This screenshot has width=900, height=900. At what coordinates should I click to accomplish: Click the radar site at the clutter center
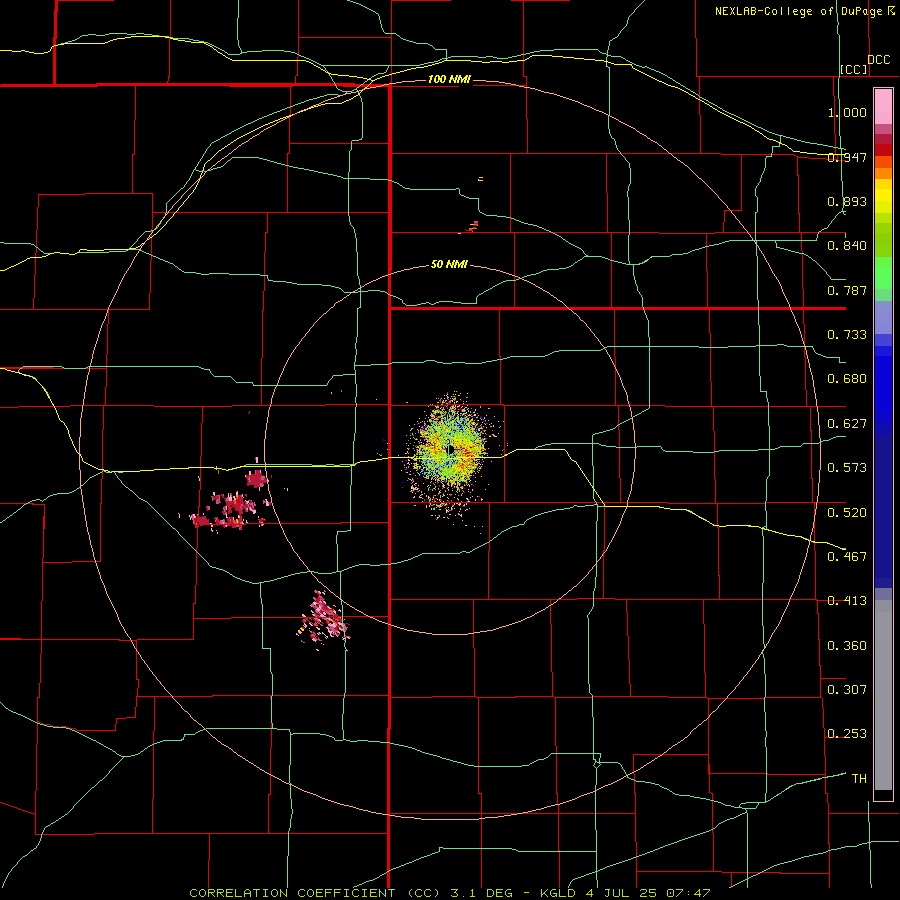pyautogui.click(x=451, y=449)
